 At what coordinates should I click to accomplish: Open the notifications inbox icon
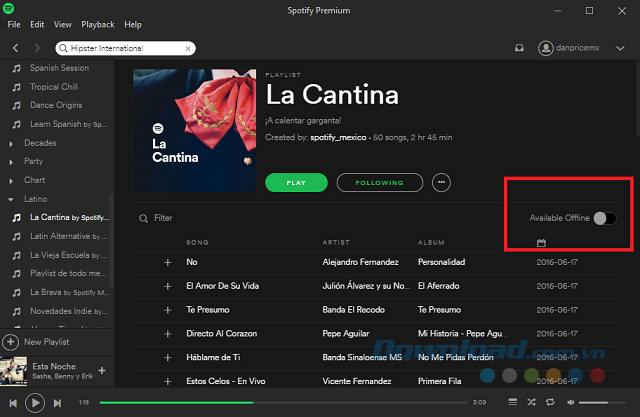pyautogui.click(x=519, y=48)
